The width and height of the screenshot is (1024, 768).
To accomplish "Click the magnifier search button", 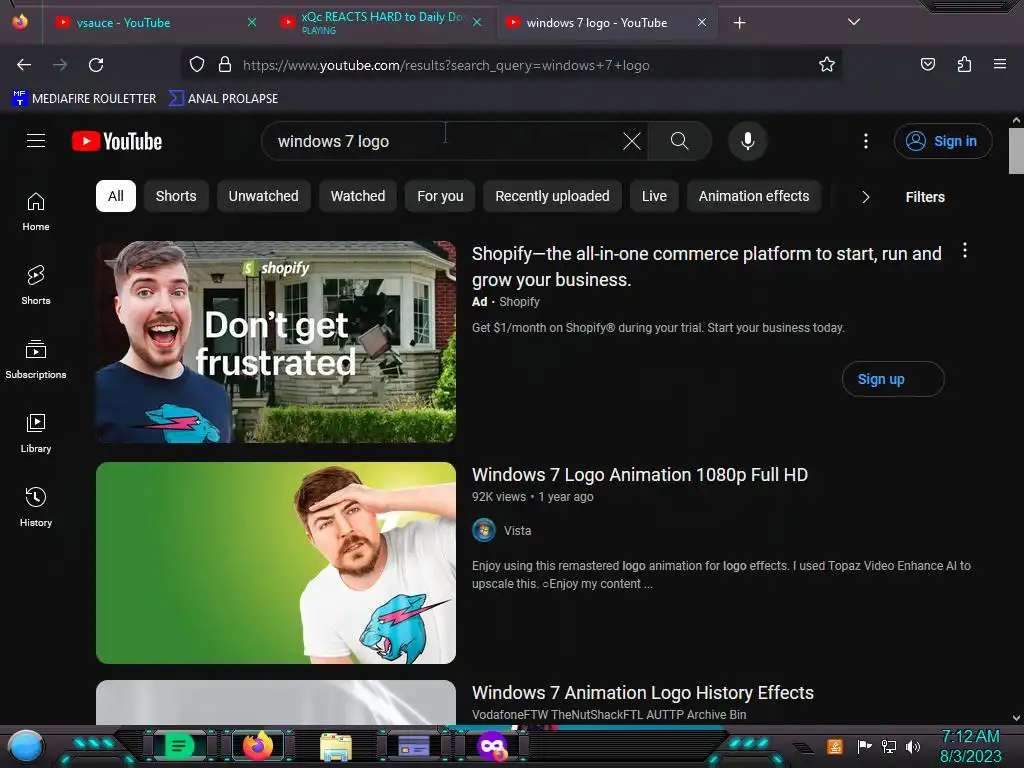I will point(679,141).
